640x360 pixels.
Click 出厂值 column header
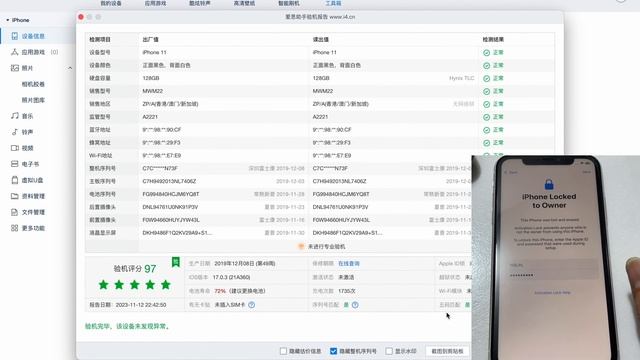pos(151,40)
